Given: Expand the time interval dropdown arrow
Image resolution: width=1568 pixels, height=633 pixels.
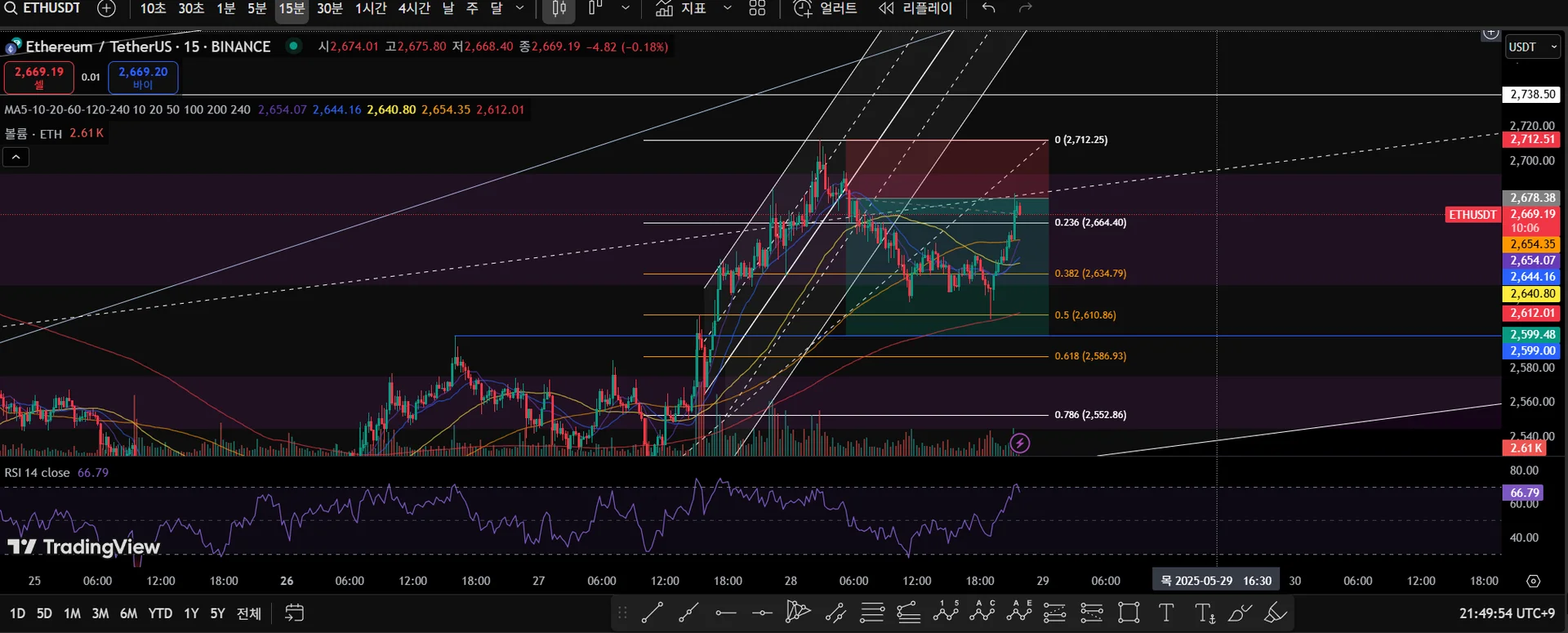Looking at the screenshot, I should pos(520,8).
